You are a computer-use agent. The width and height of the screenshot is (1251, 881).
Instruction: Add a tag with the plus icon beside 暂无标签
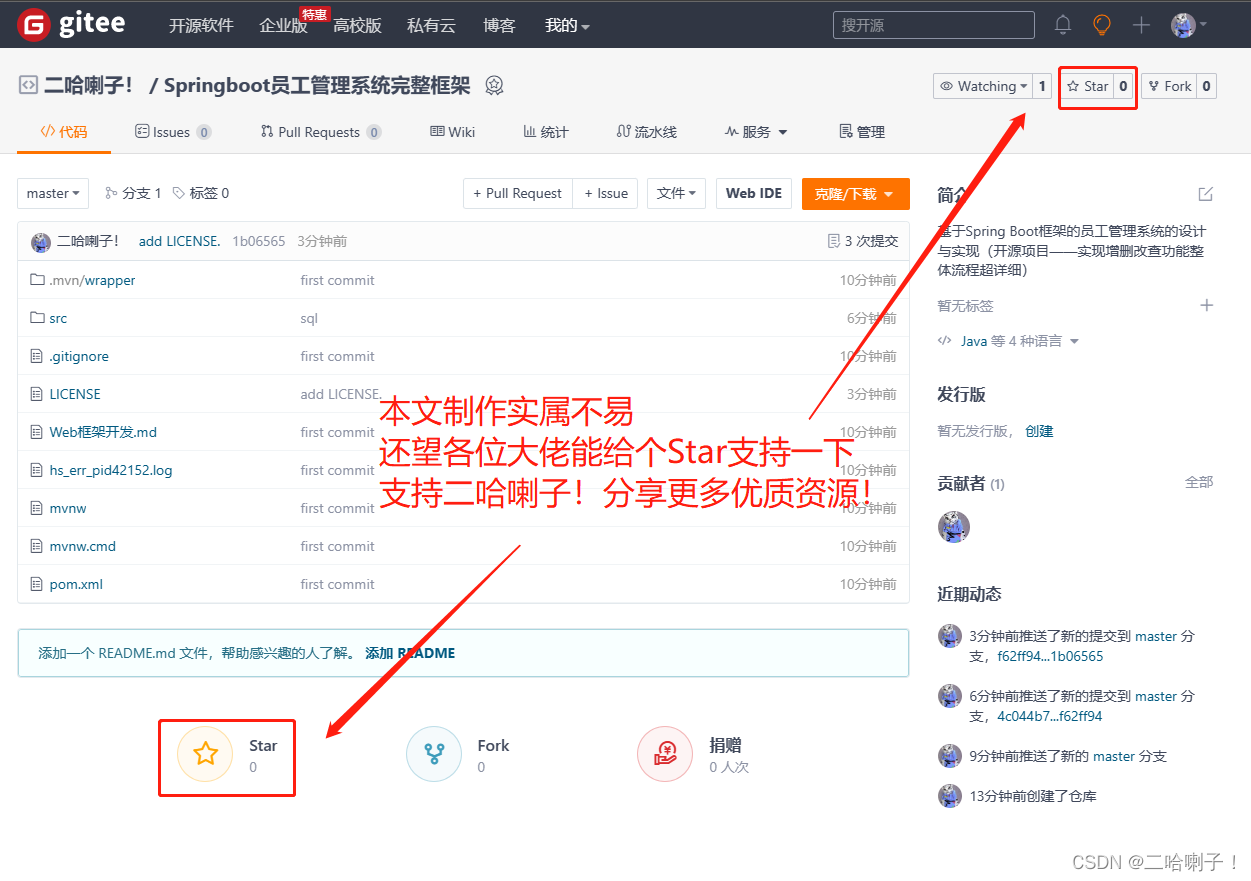1207,305
